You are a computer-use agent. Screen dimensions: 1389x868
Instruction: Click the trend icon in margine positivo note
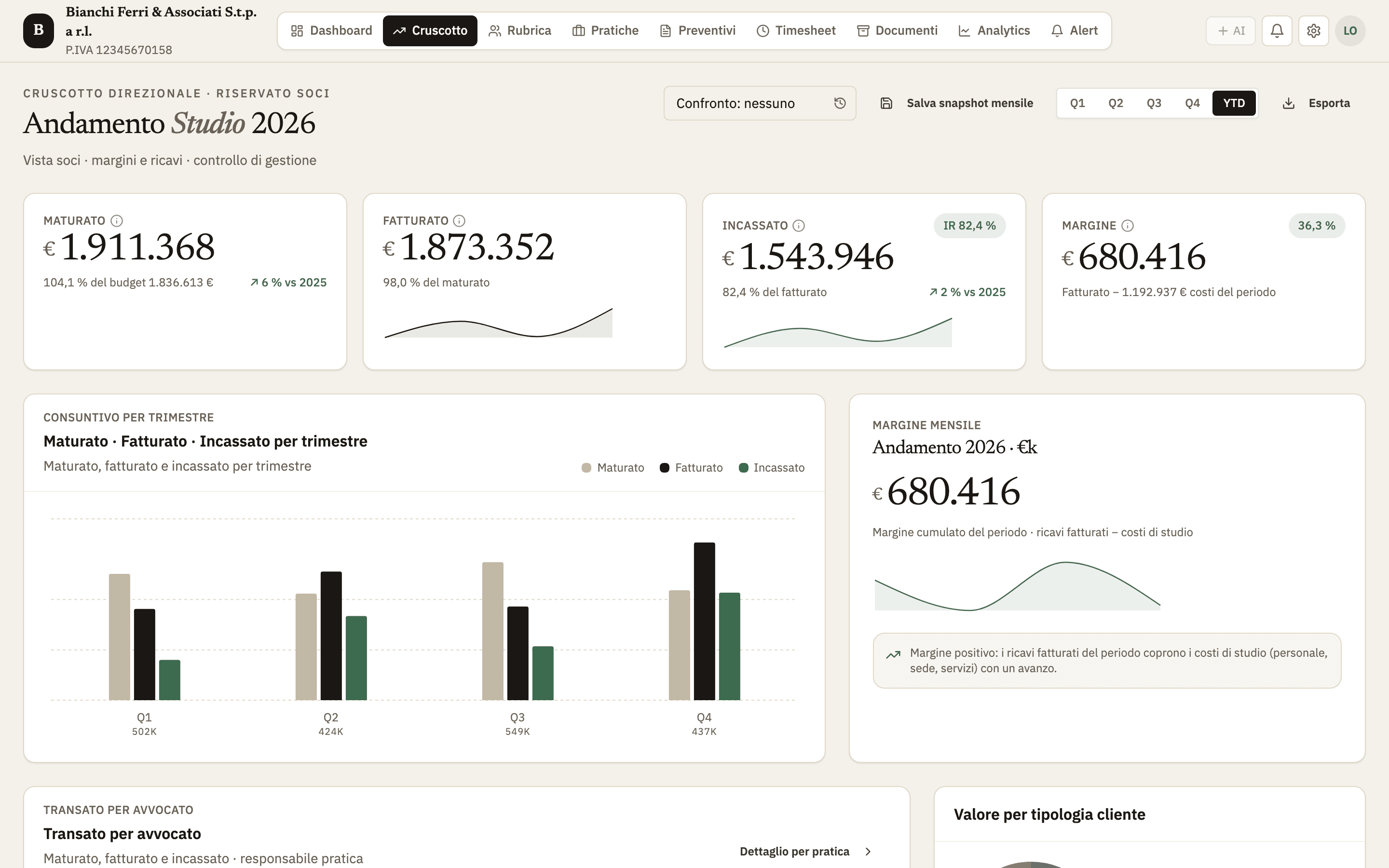pyautogui.click(x=893, y=654)
